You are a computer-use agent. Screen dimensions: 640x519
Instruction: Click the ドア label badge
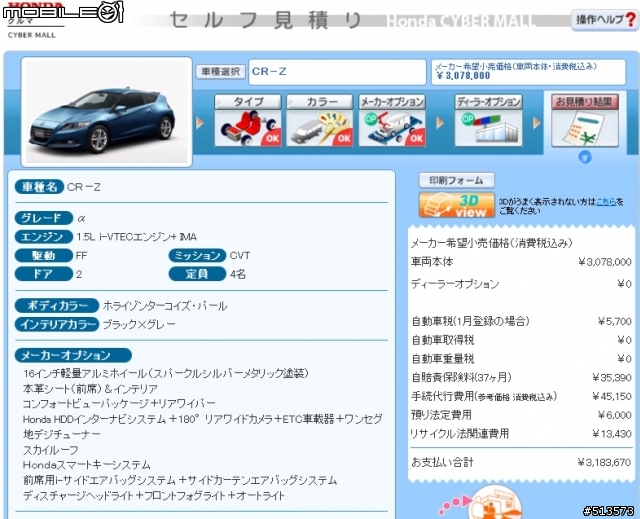[x=44, y=274]
